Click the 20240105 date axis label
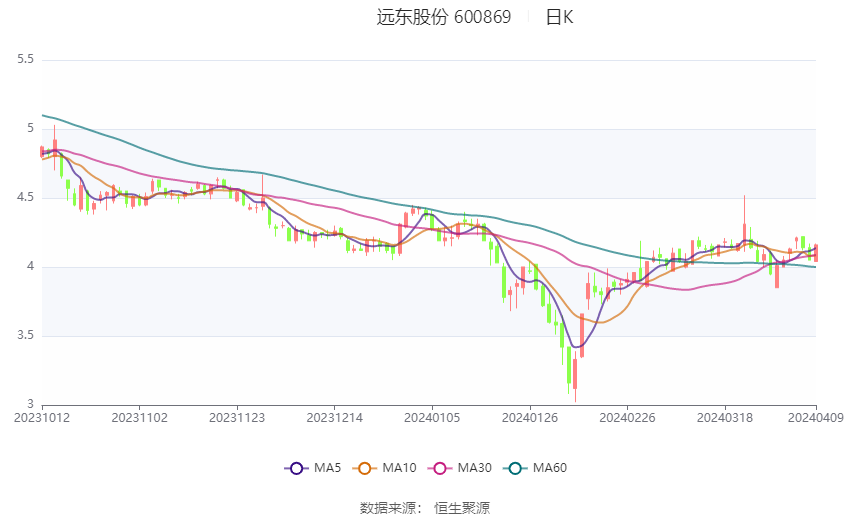The image size is (850, 516). coord(432,418)
